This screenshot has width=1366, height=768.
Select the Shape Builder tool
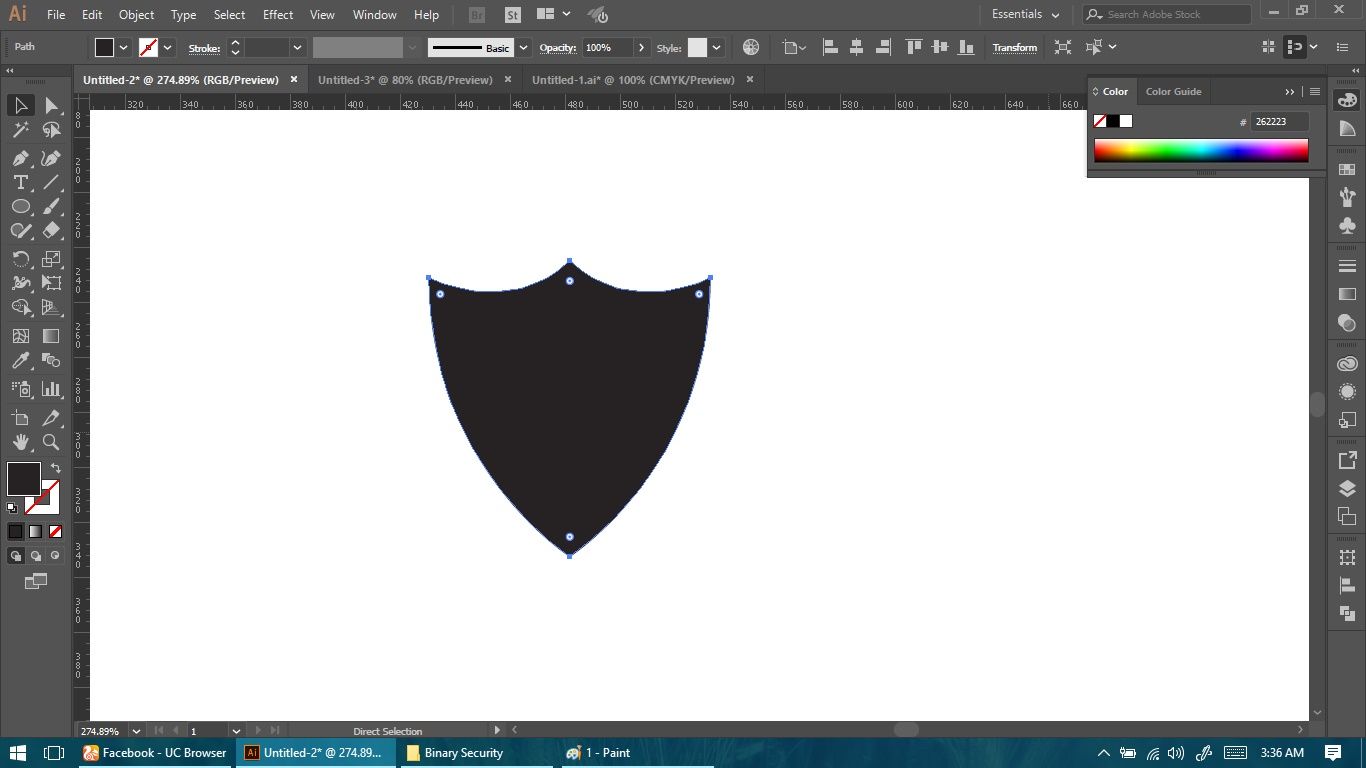(20, 307)
